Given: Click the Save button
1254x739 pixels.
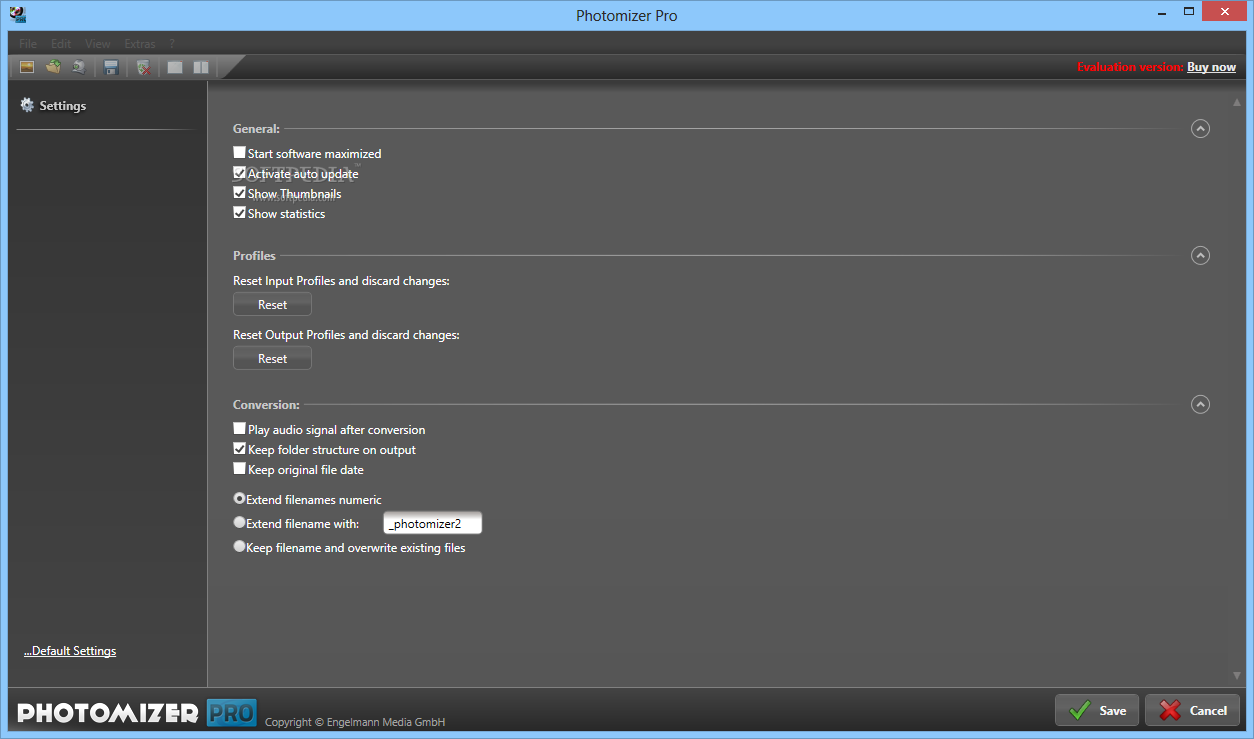Looking at the screenshot, I should click(1097, 710).
